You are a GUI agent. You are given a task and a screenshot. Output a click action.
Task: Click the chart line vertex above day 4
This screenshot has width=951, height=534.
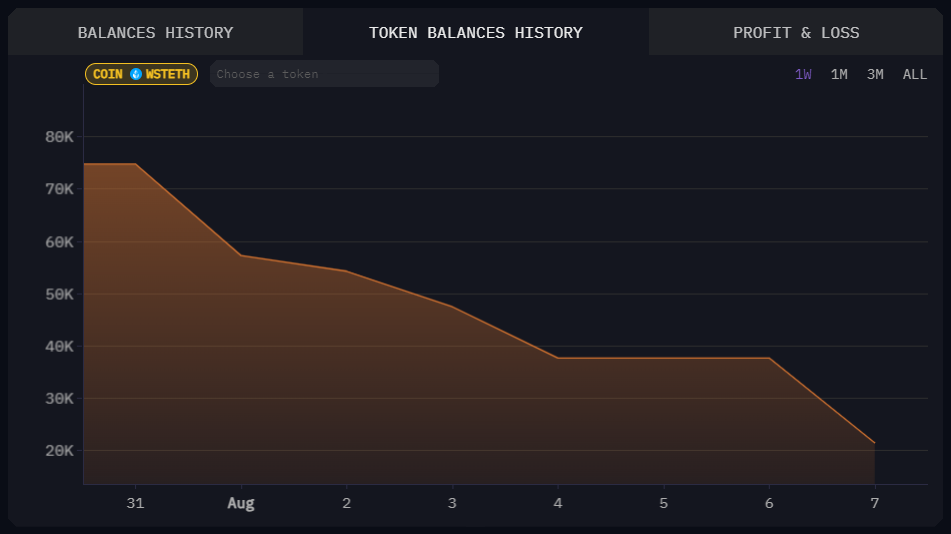point(558,358)
